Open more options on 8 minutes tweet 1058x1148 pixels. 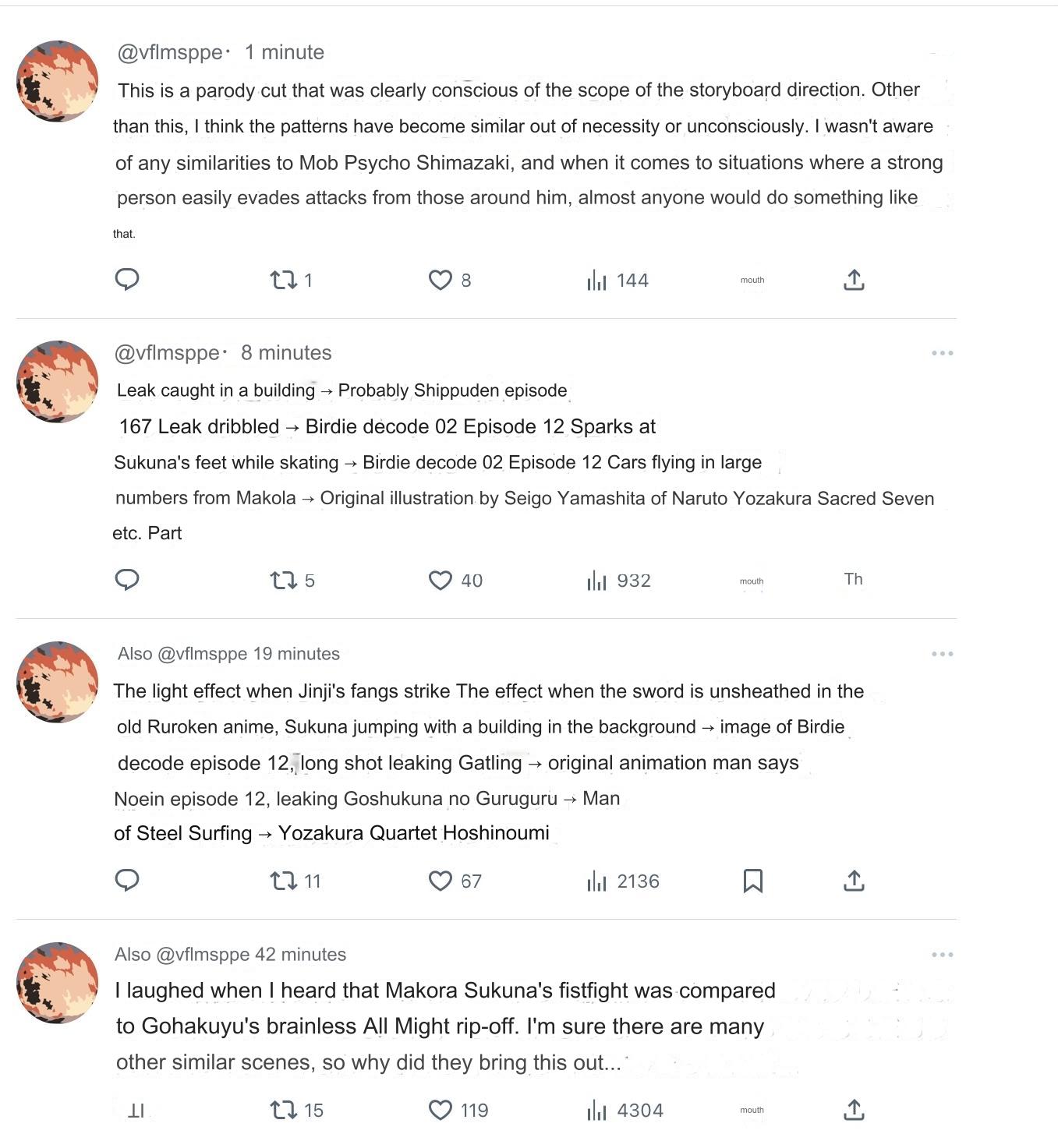942,353
